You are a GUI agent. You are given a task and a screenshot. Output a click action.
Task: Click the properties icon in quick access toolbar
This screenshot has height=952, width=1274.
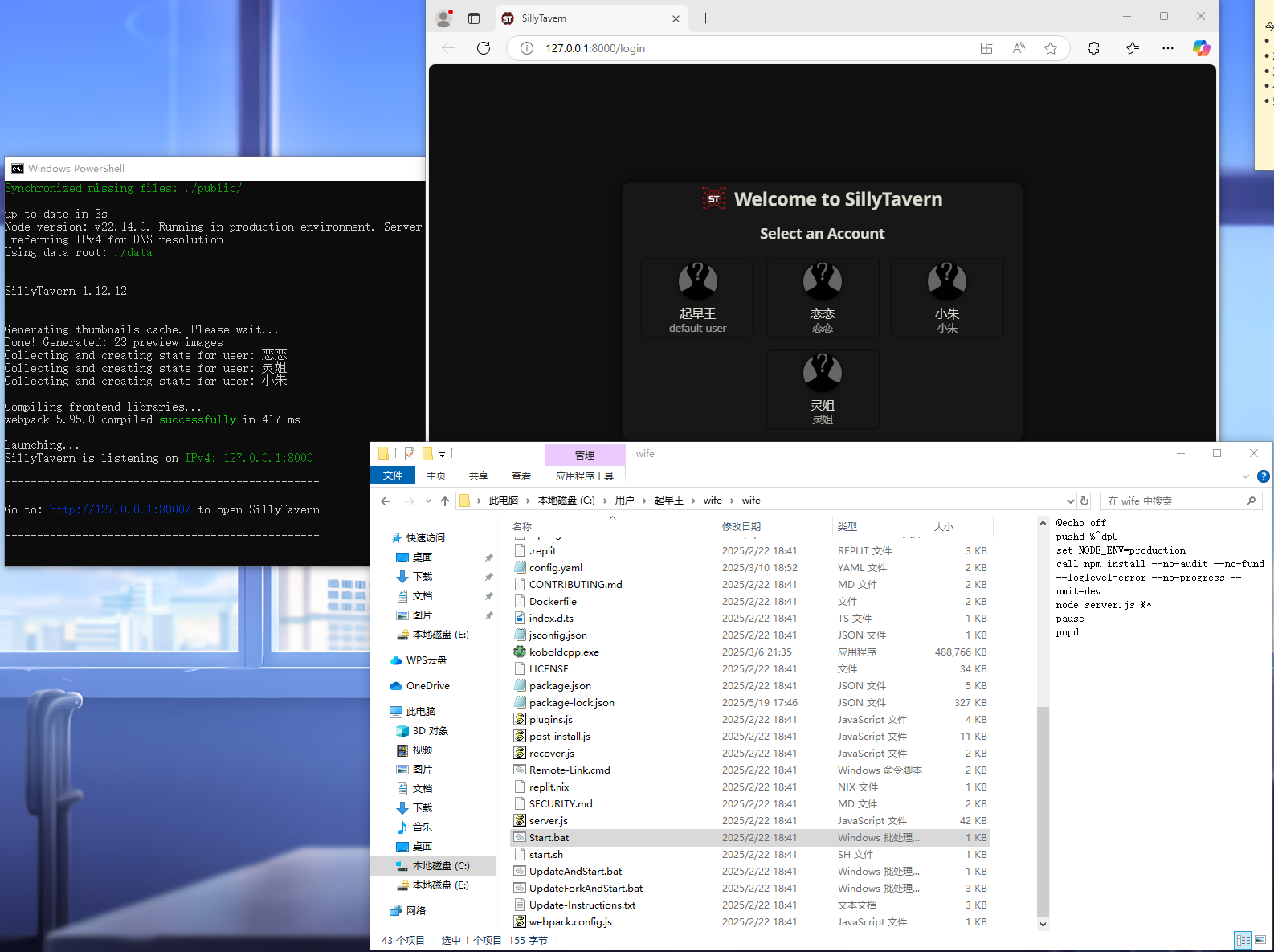pyautogui.click(x=410, y=454)
